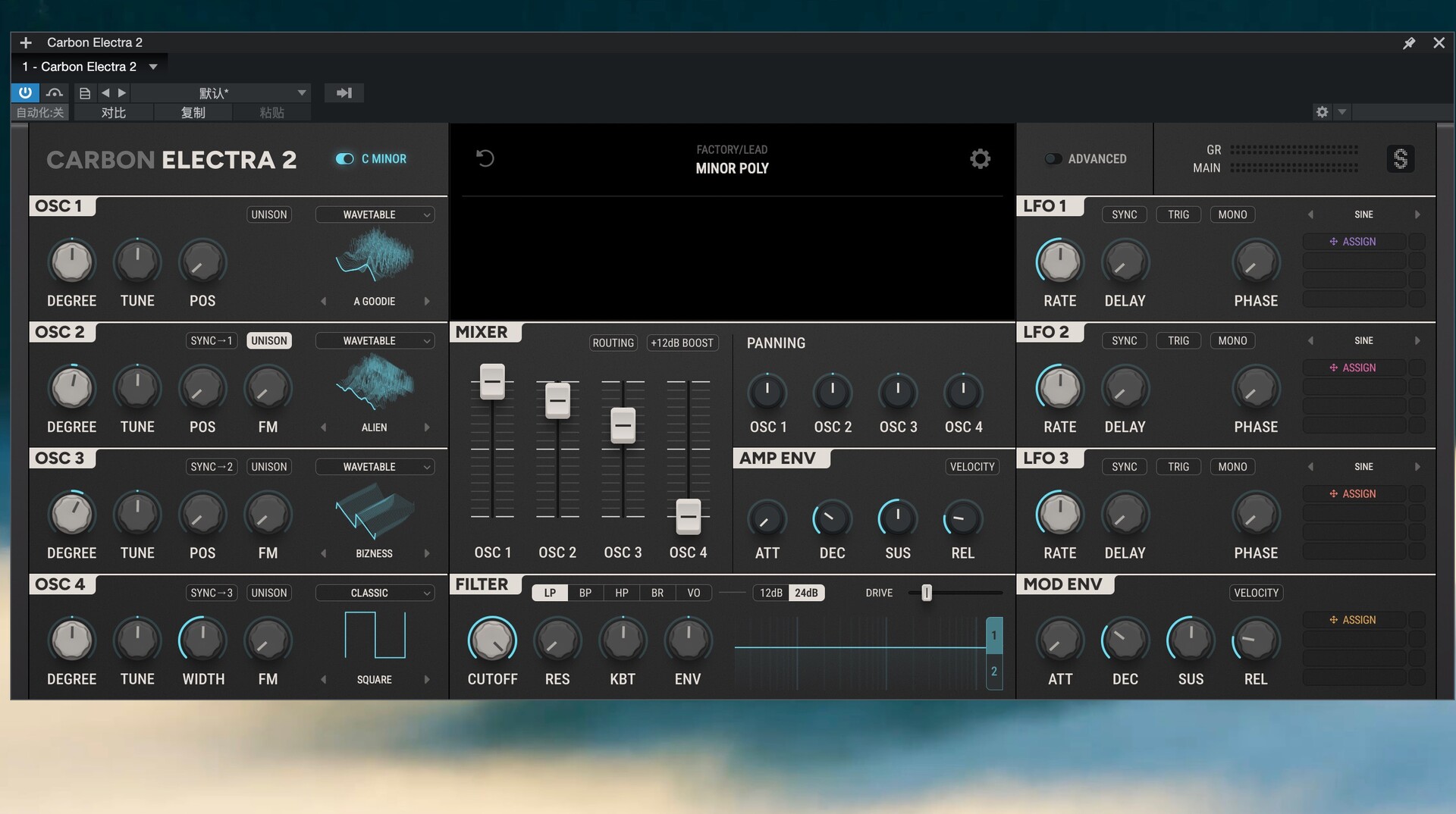This screenshot has height=814, width=1456.
Task: Toggle VELOCITY on the AMP ENV
Action: click(972, 467)
